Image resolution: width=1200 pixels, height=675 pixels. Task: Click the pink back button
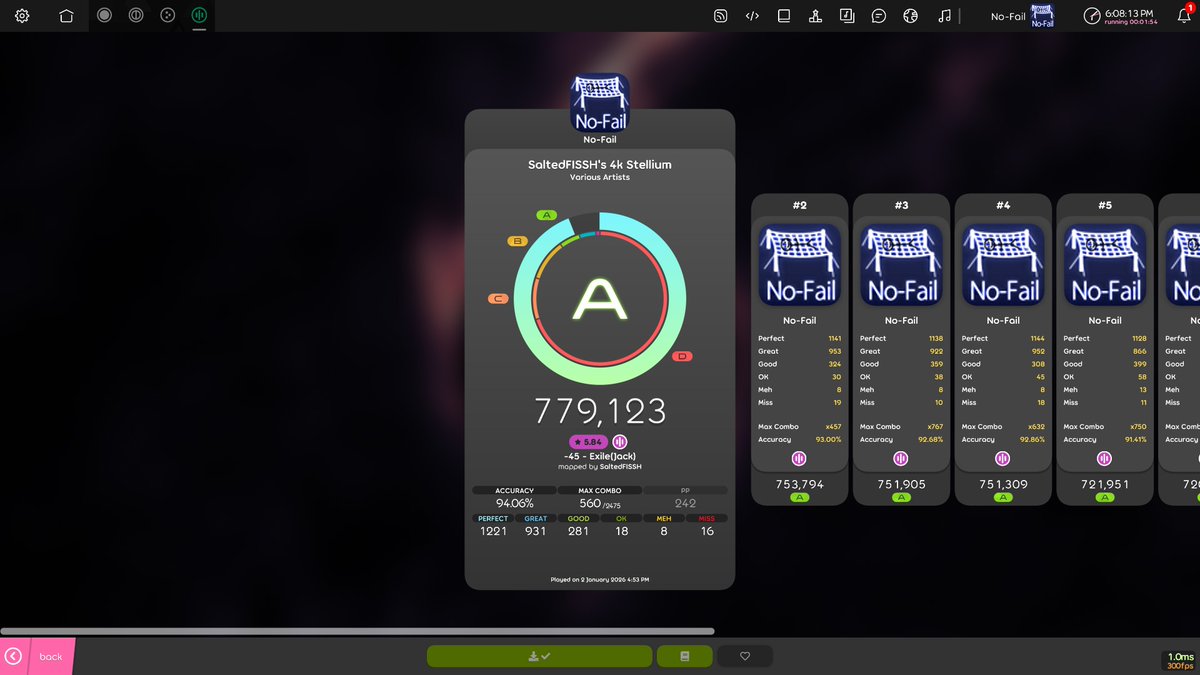click(x=37, y=656)
